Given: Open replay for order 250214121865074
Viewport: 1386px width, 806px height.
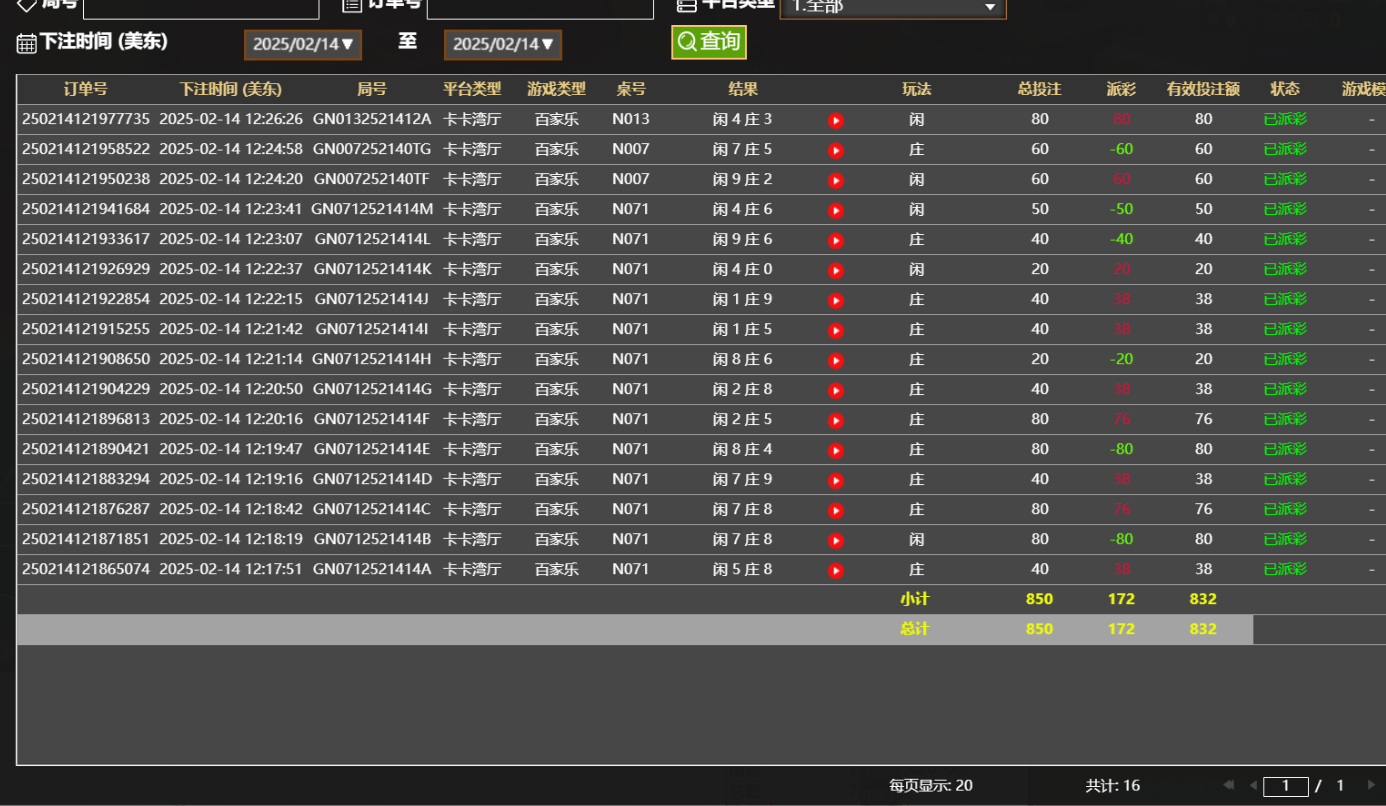Looking at the screenshot, I should click(x=836, y=570).
